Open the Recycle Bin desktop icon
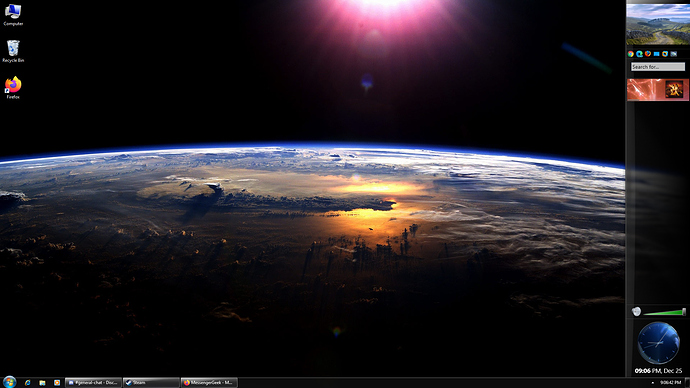Screen dimensions: 690x388 pos(13,51)
